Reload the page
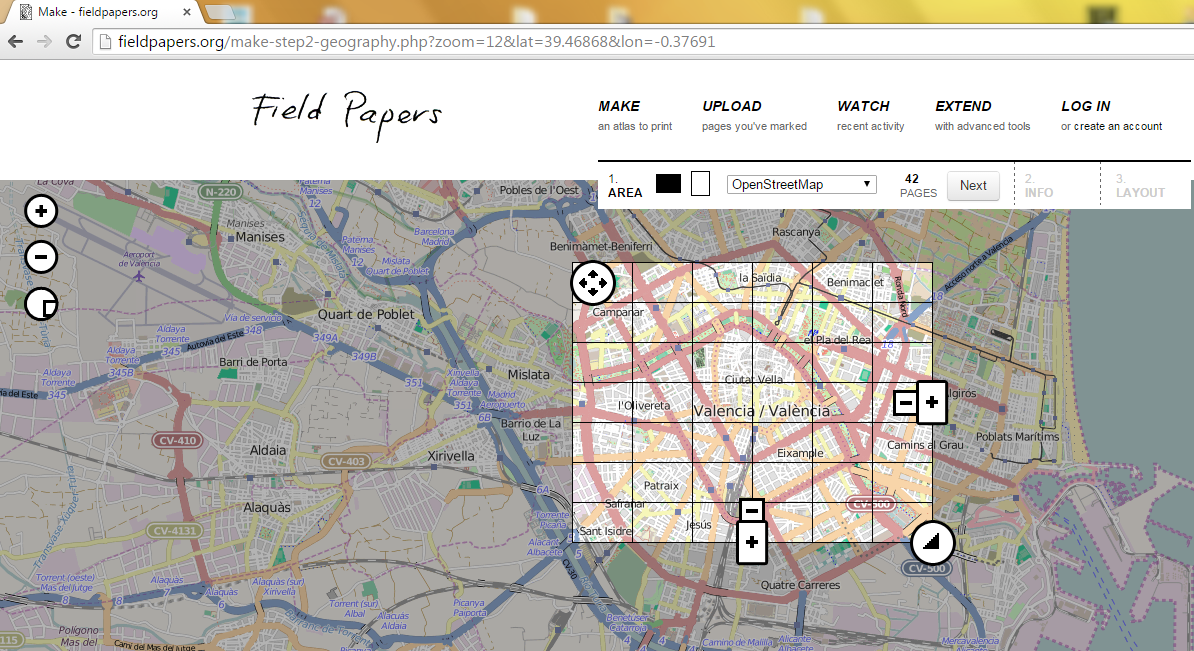This screenshot has height=651, width=1194. pyautogui.click(x=73, y=41)
